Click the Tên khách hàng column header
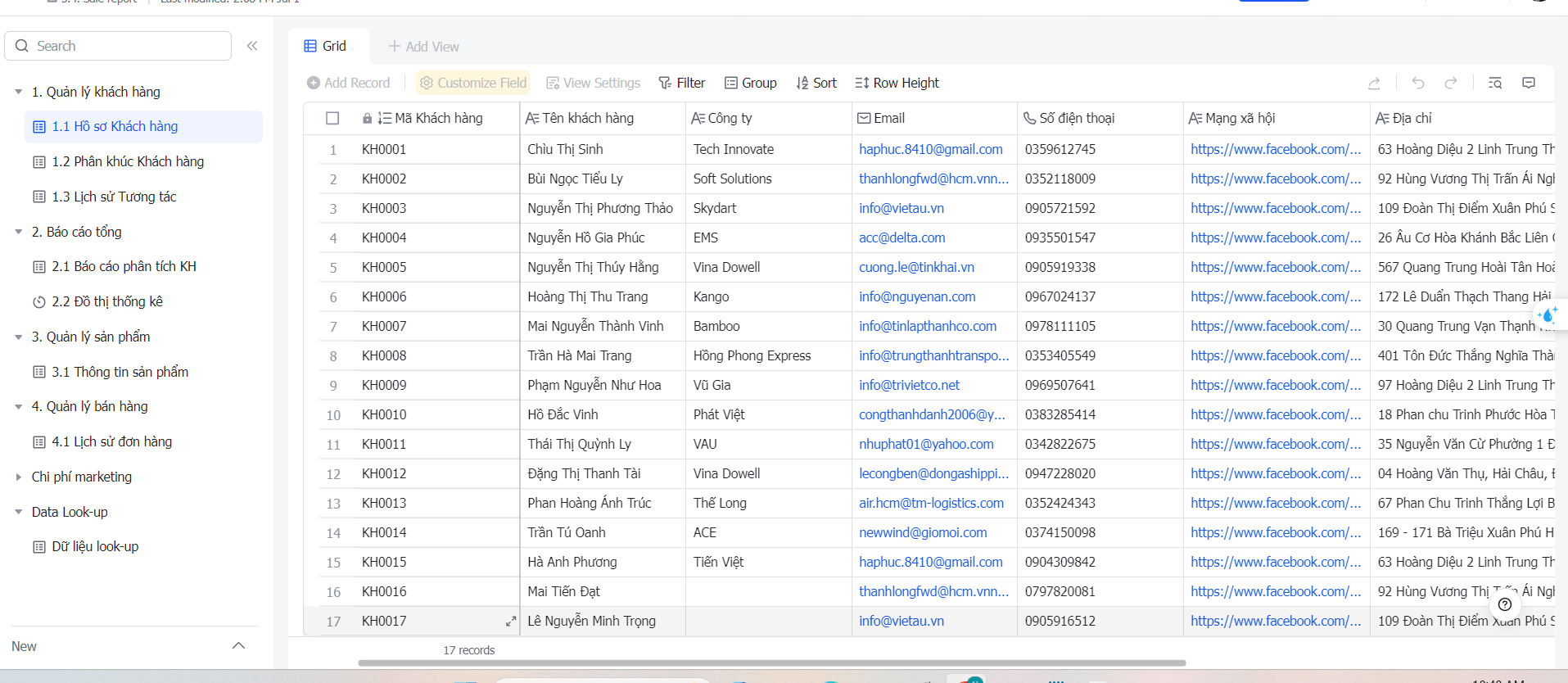This screenshot has width=1568, height=683. 603,118
